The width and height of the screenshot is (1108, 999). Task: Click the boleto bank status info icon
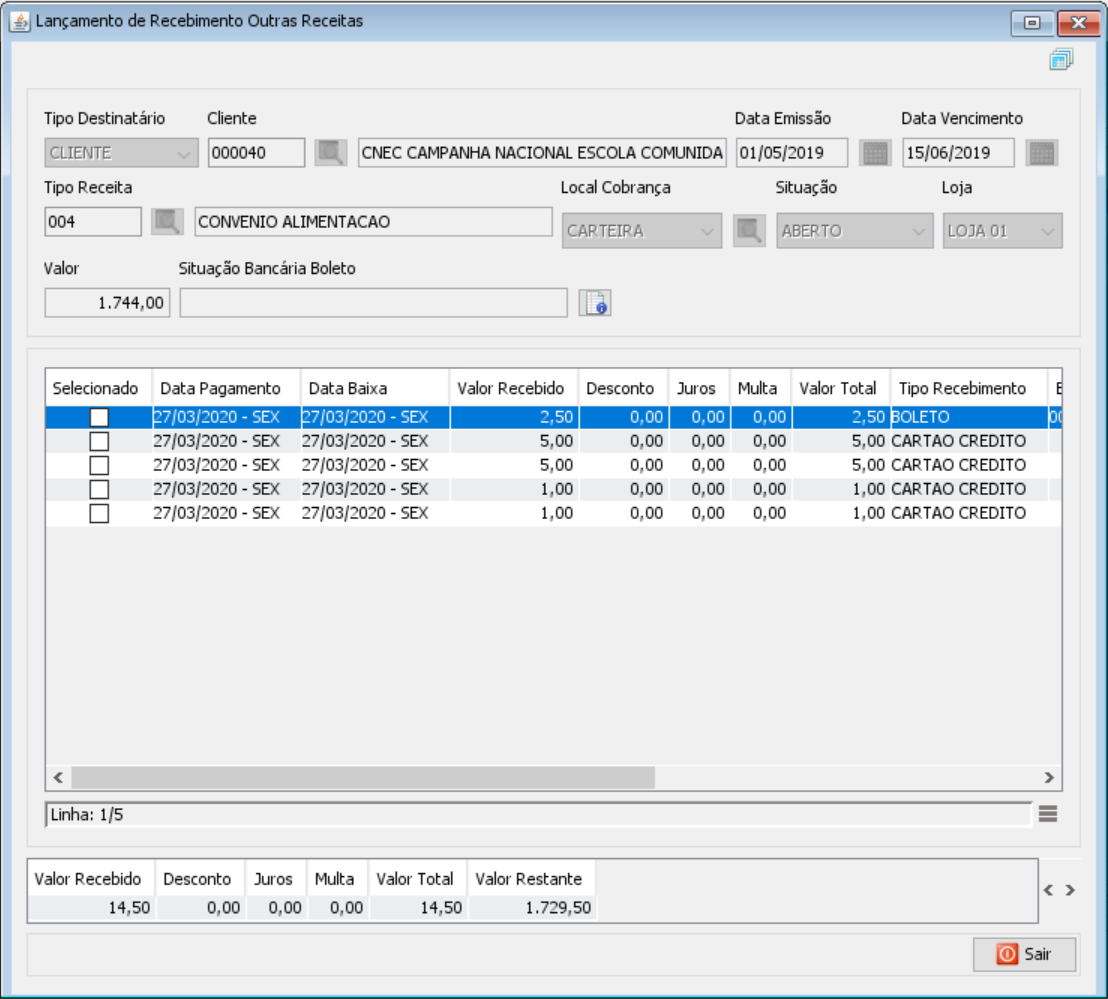pyautogui.click(x=595, y=302)
